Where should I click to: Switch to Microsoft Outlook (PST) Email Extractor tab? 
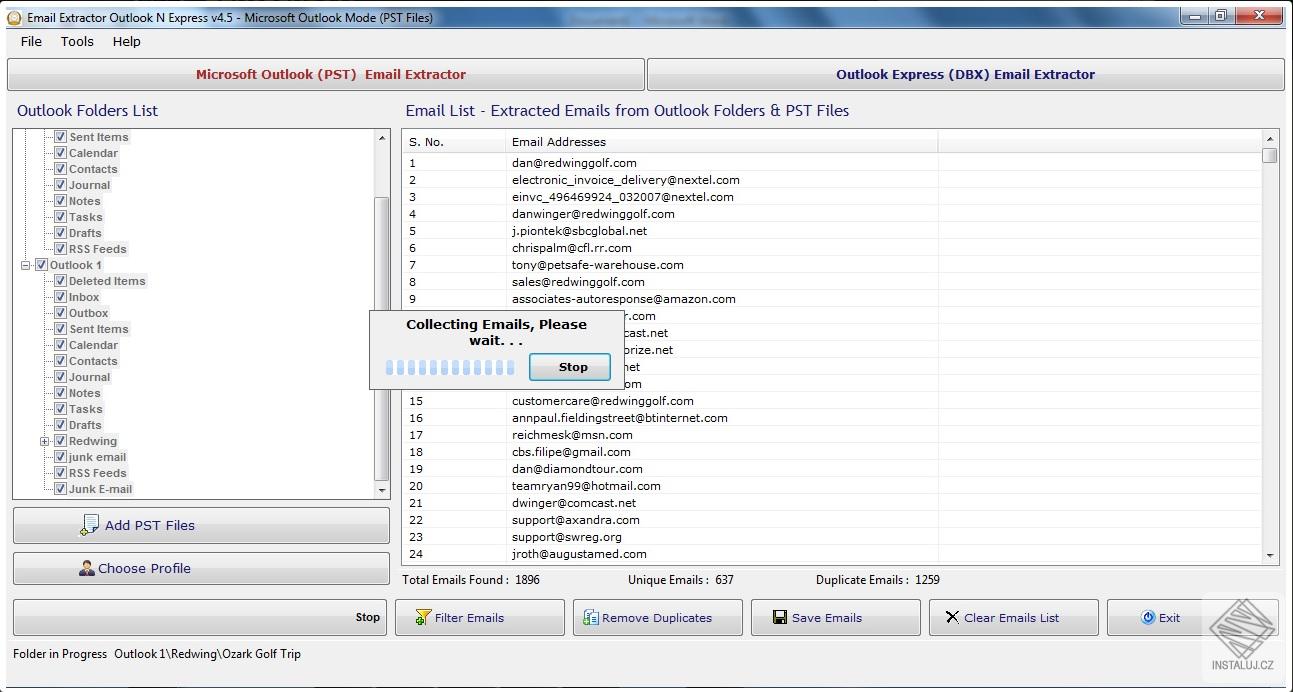click(326, 74)
